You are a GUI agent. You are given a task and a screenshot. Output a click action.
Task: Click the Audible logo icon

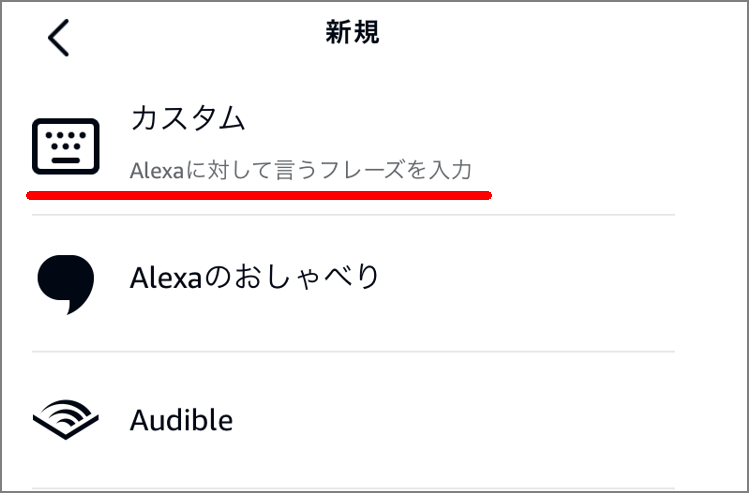(66, 420)
